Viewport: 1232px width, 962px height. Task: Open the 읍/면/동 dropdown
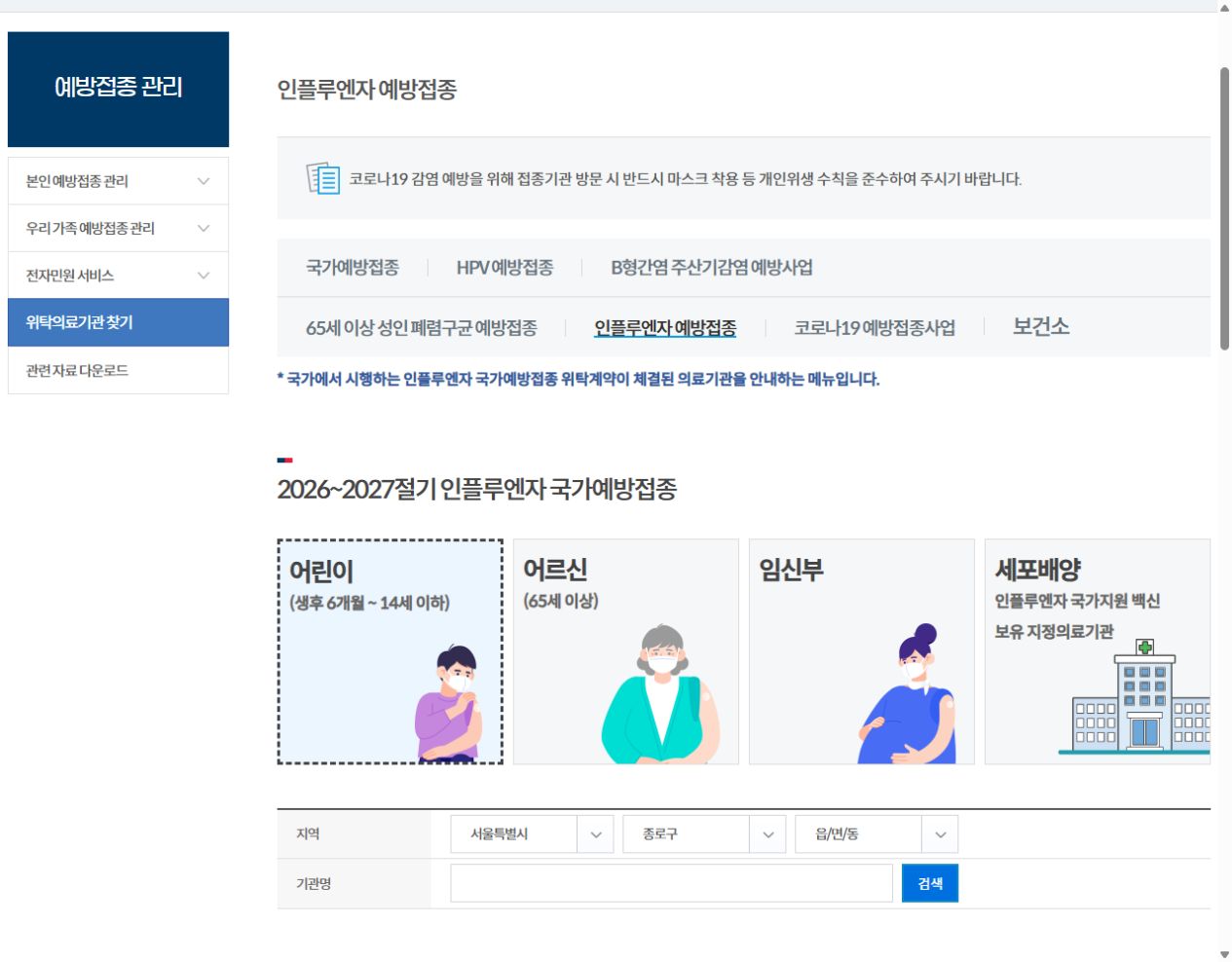[x=877, y=834]
